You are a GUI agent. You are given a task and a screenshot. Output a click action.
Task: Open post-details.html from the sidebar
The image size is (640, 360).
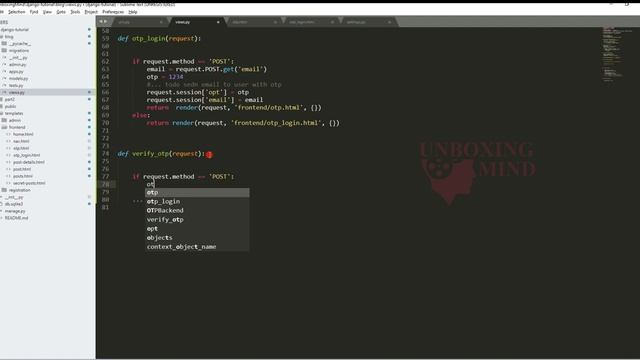point(29,162)
